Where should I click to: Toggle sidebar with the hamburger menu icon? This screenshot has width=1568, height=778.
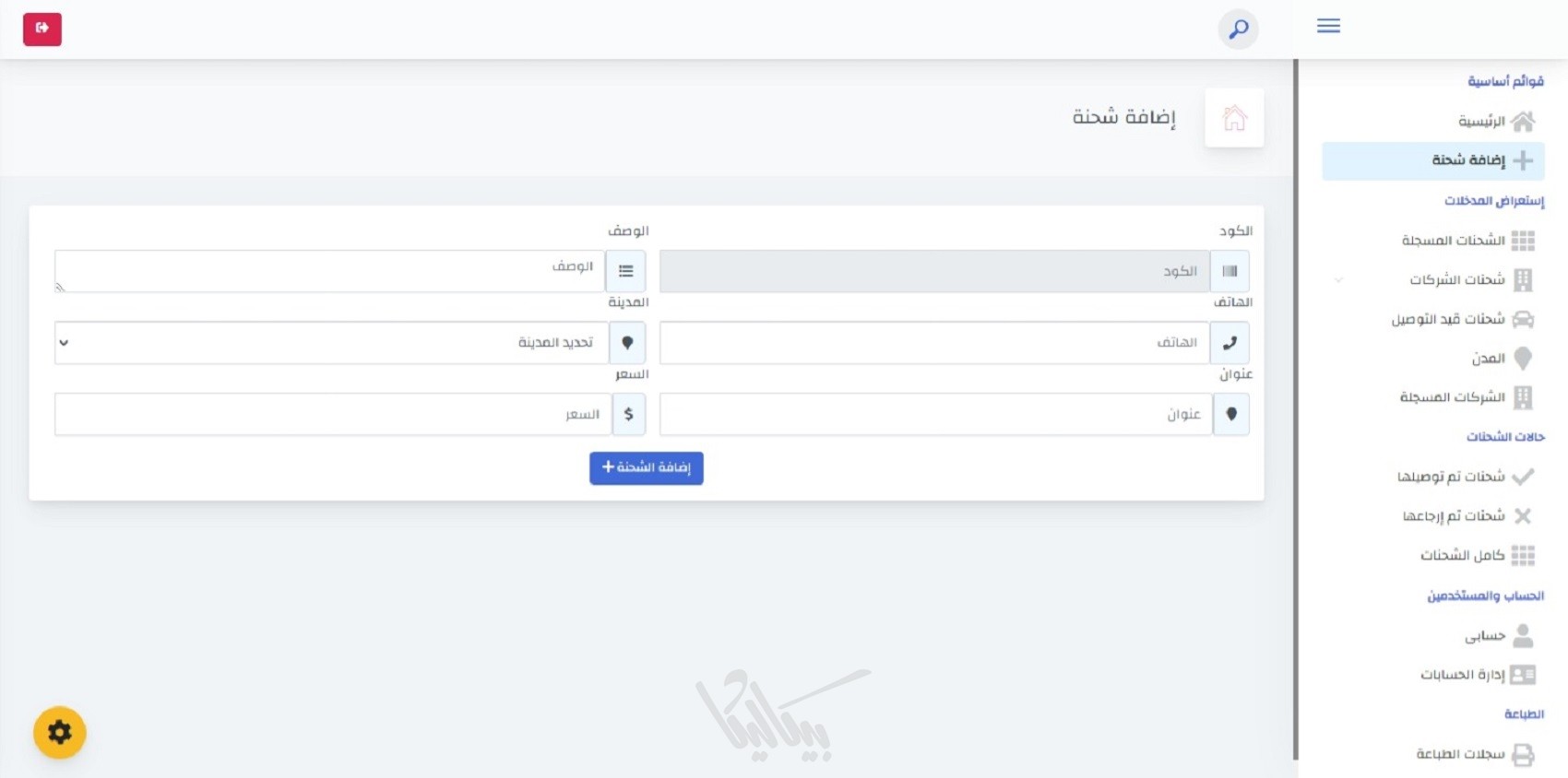(1328, 26)
